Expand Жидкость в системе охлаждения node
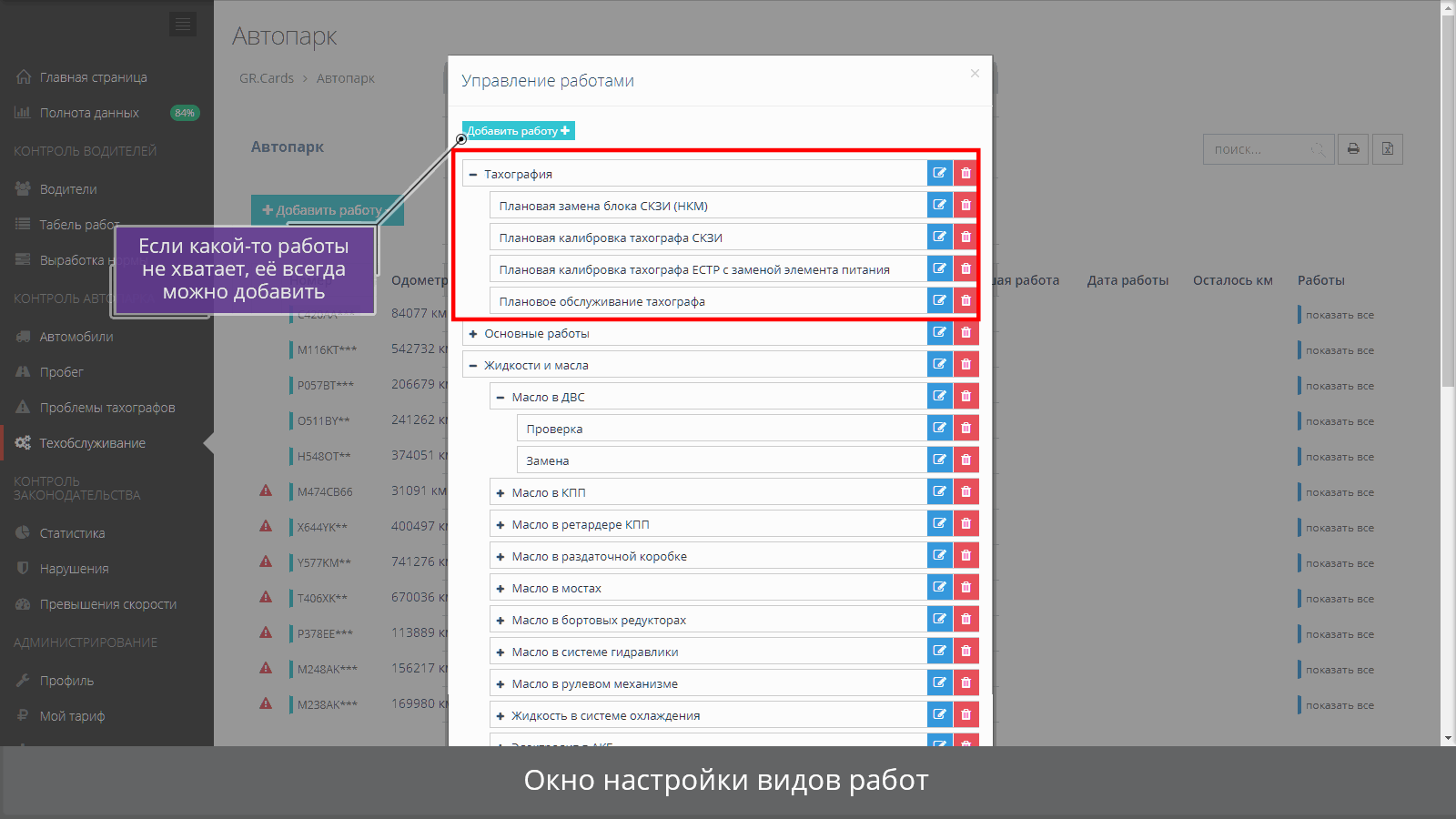 click(500, 716)
